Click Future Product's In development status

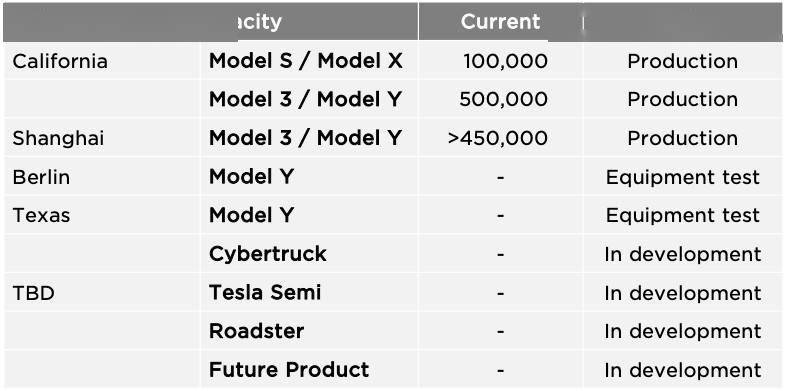click(x=683, y=370)
